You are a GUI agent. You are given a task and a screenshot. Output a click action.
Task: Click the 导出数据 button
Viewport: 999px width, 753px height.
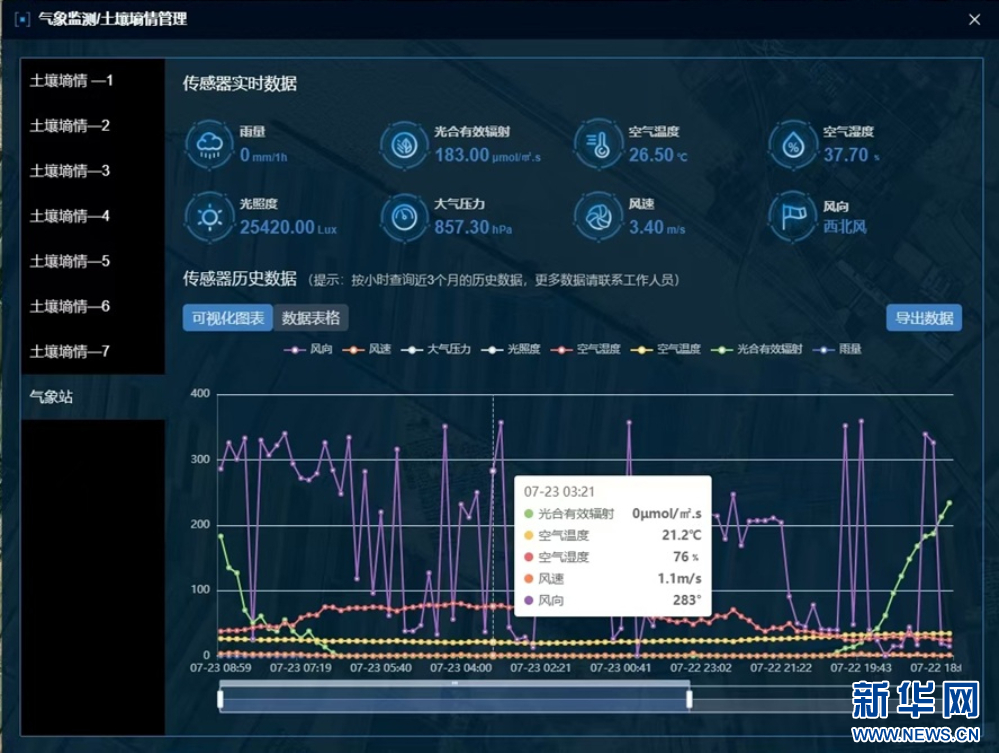[x=924, y=318]
